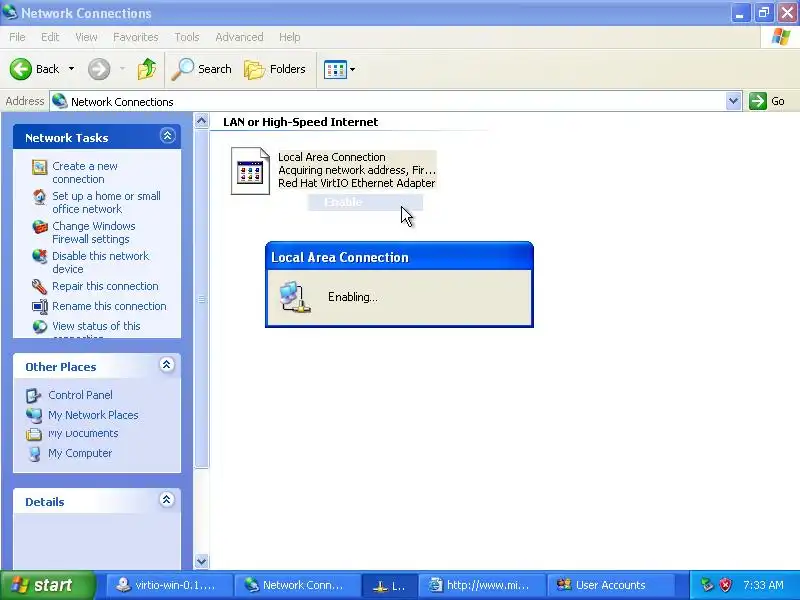The image size is (800, 600).
Task: Click the Local Area Connection name text
Action: click(x=332, y=157)
